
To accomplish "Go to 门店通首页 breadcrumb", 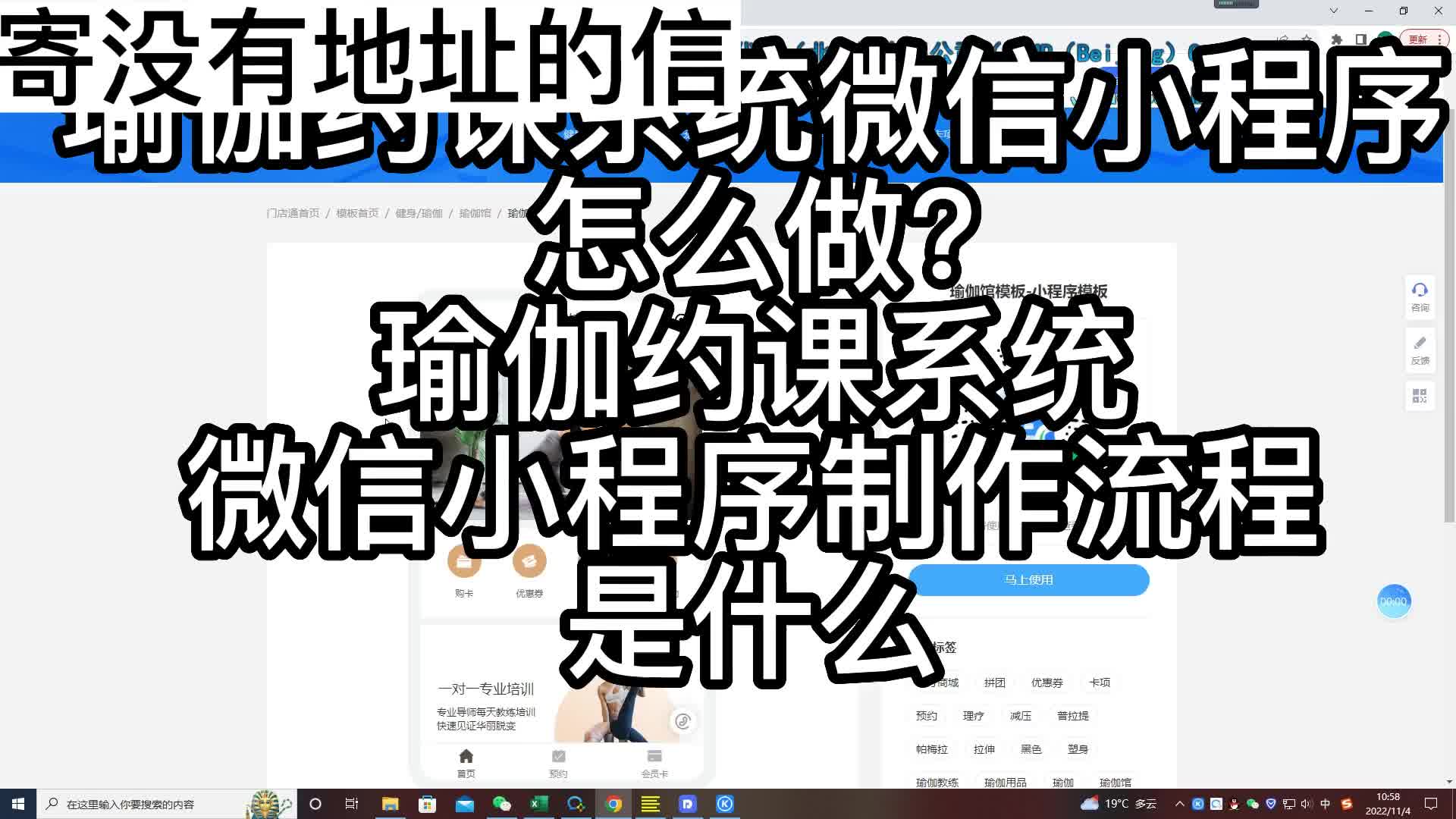I will tap(293, 213).
